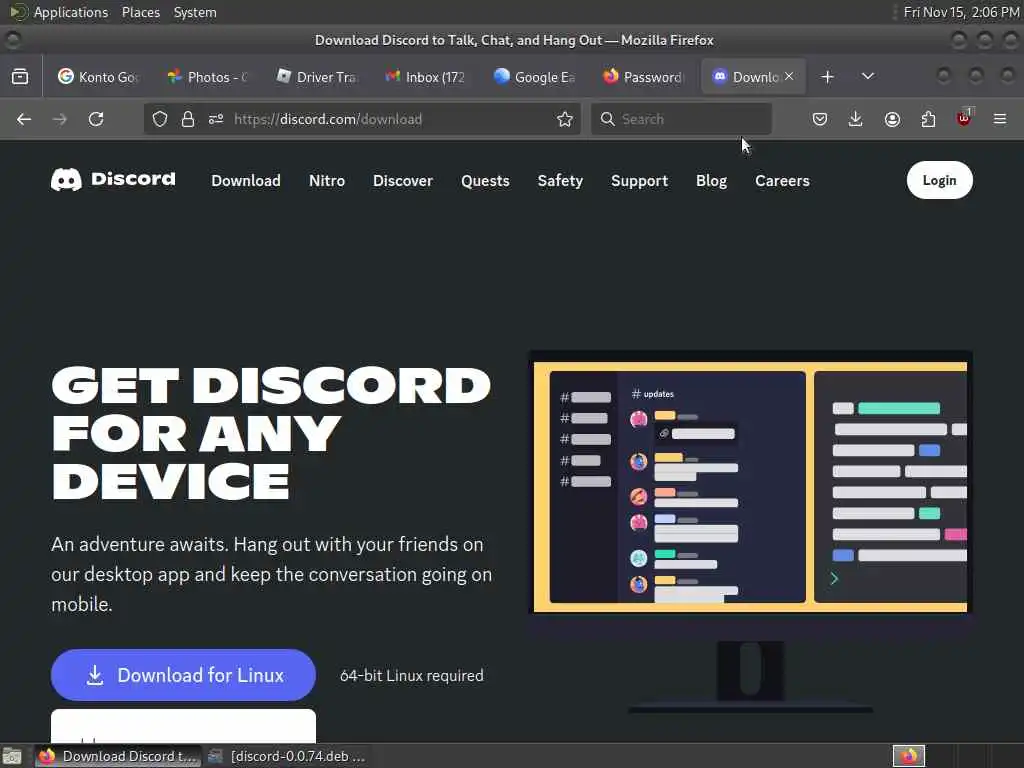Click the Firefox Search field
Screen dimensions: 1024x768
point(681,119)
